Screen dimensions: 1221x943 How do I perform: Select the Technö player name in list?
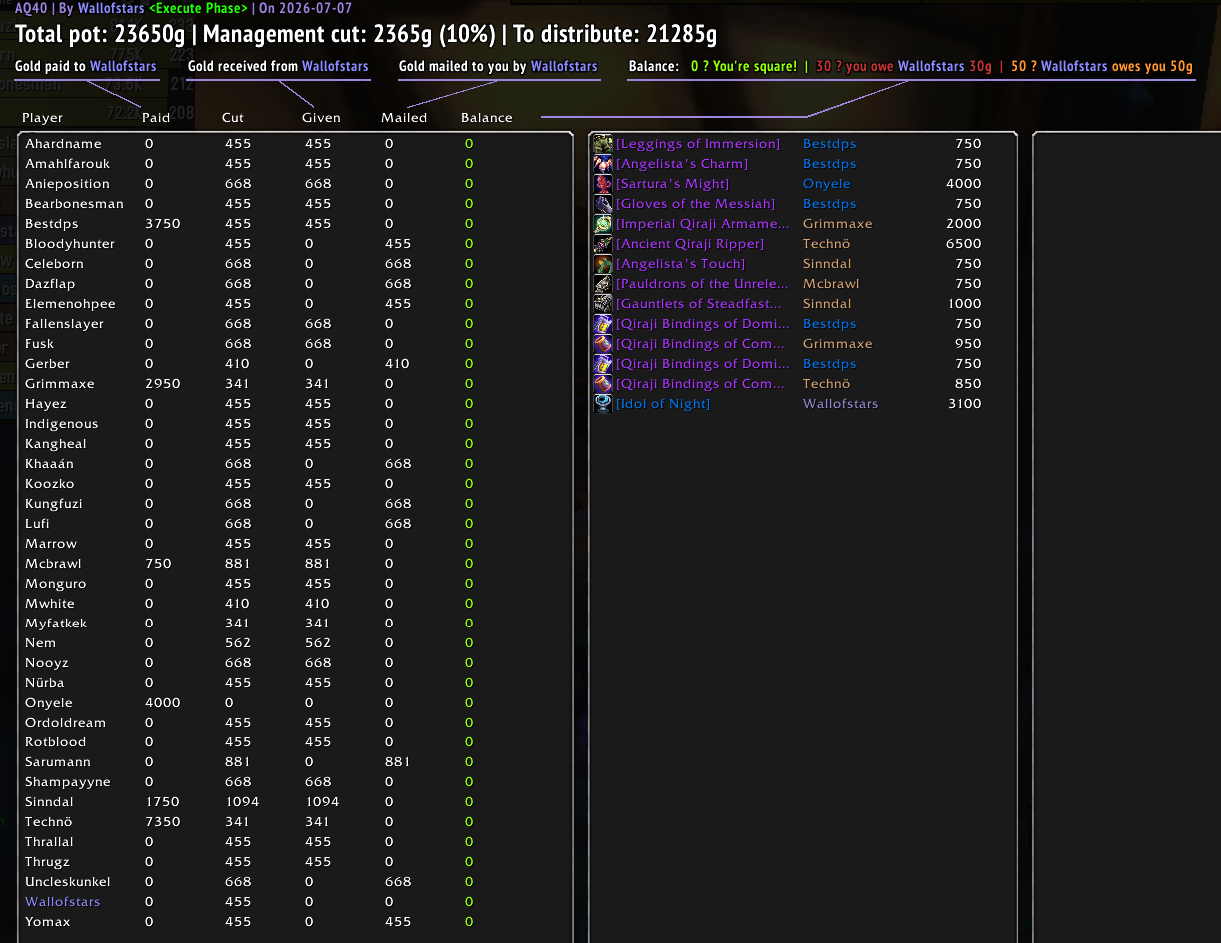coord(49,822)
